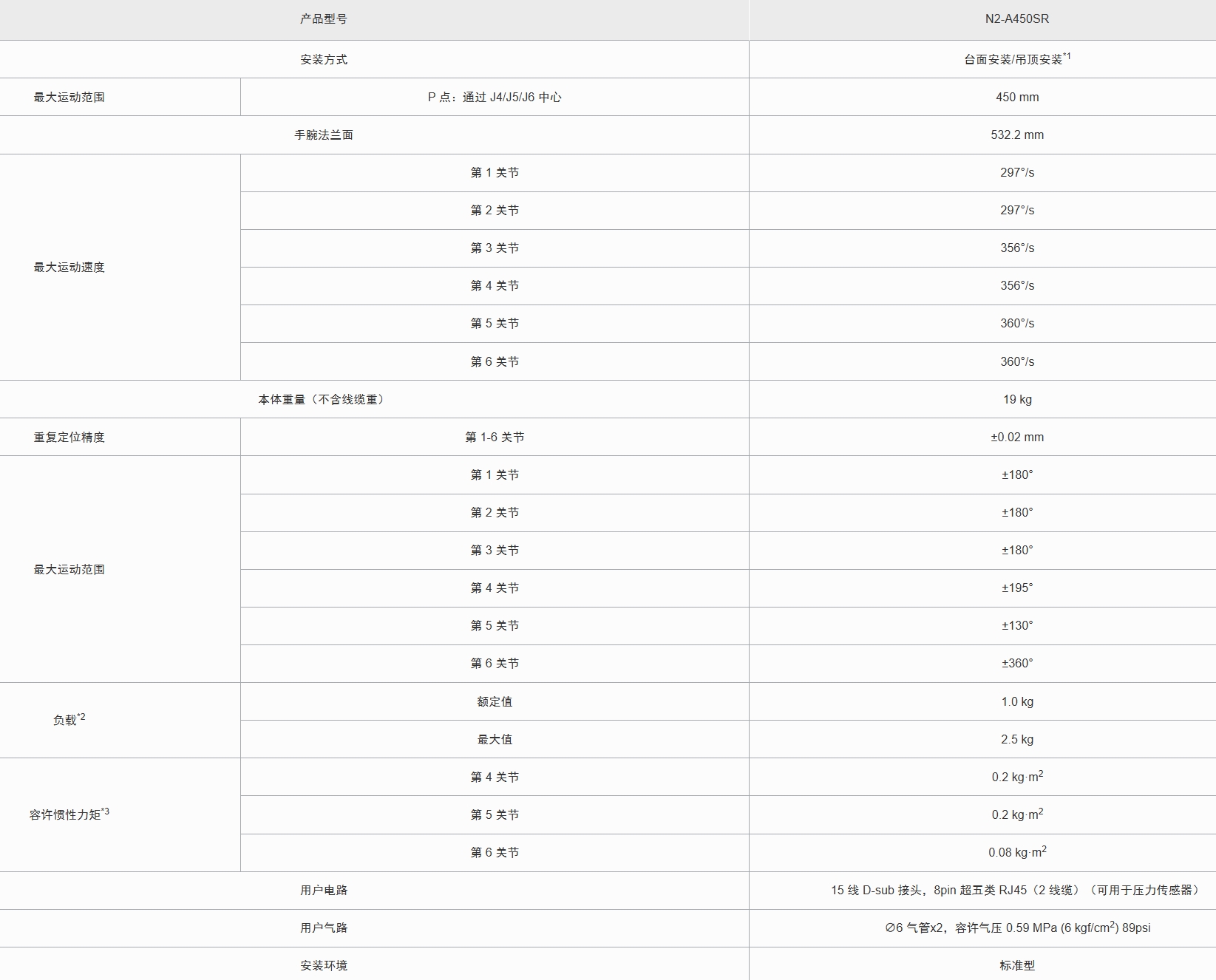Screen dimensions: 1216x980
Task: Select the 450 mm value
Action: pyautogui.click(x=1017, y=97)
